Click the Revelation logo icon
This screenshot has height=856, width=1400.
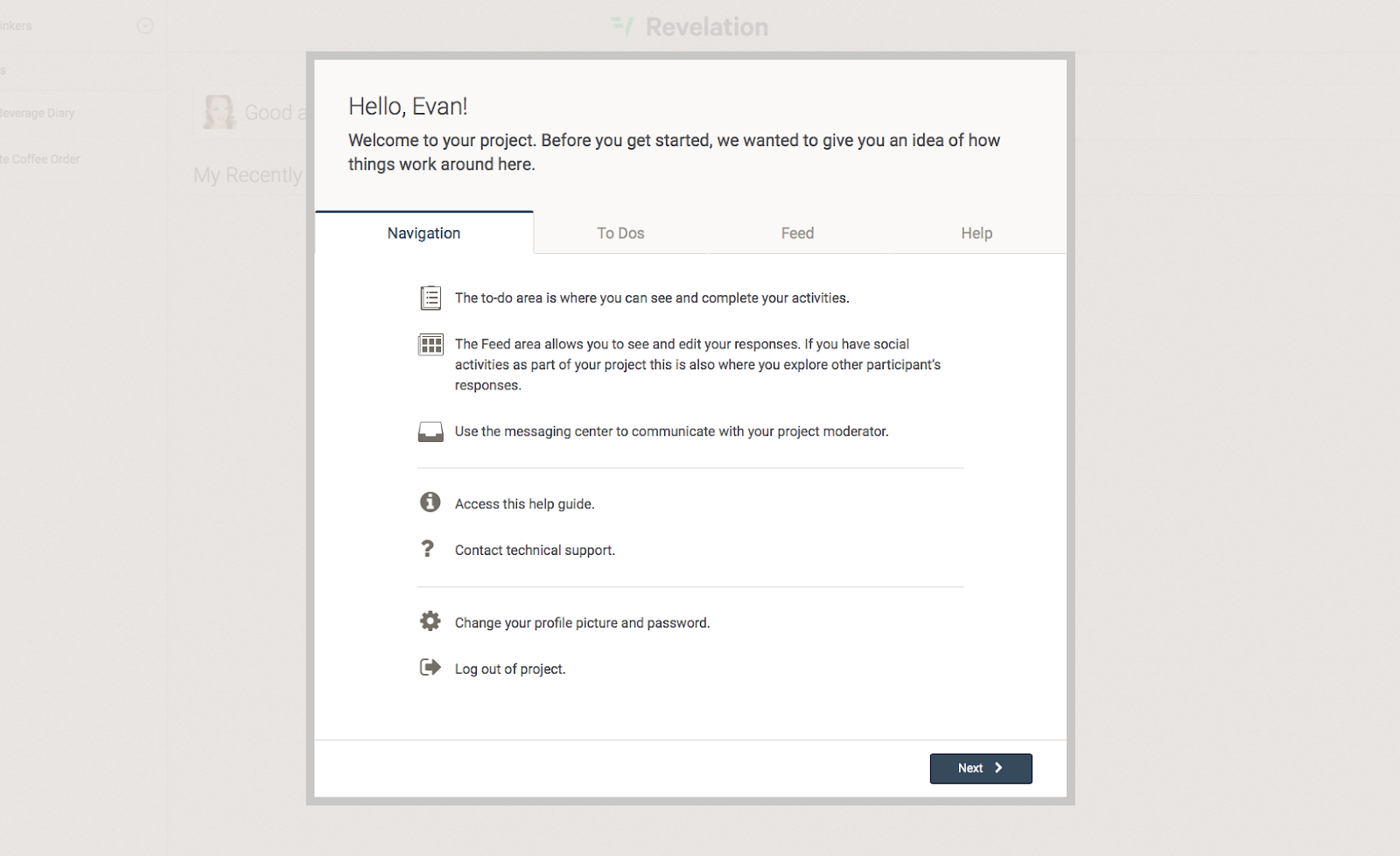click(622, 26)
